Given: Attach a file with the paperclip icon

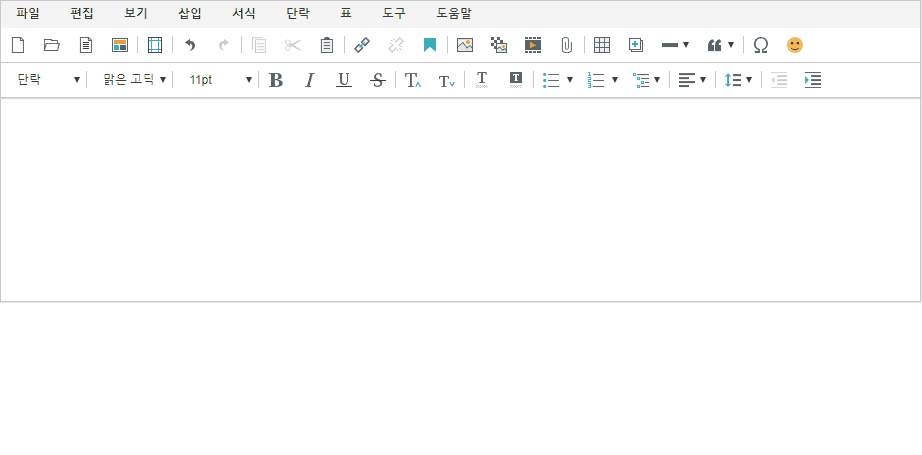Looking at the screenshot, I should [x=566, y=45].
